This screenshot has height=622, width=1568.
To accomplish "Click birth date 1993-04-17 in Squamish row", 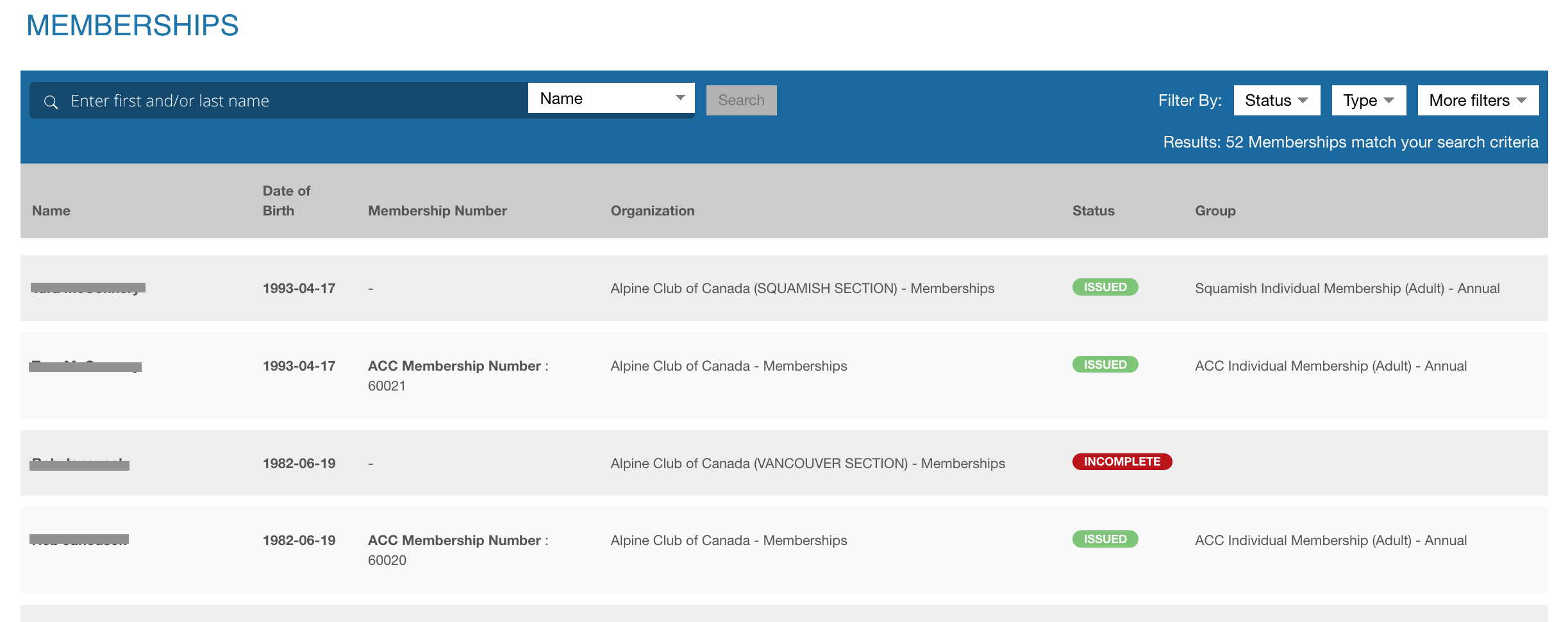I will (299, 289).
